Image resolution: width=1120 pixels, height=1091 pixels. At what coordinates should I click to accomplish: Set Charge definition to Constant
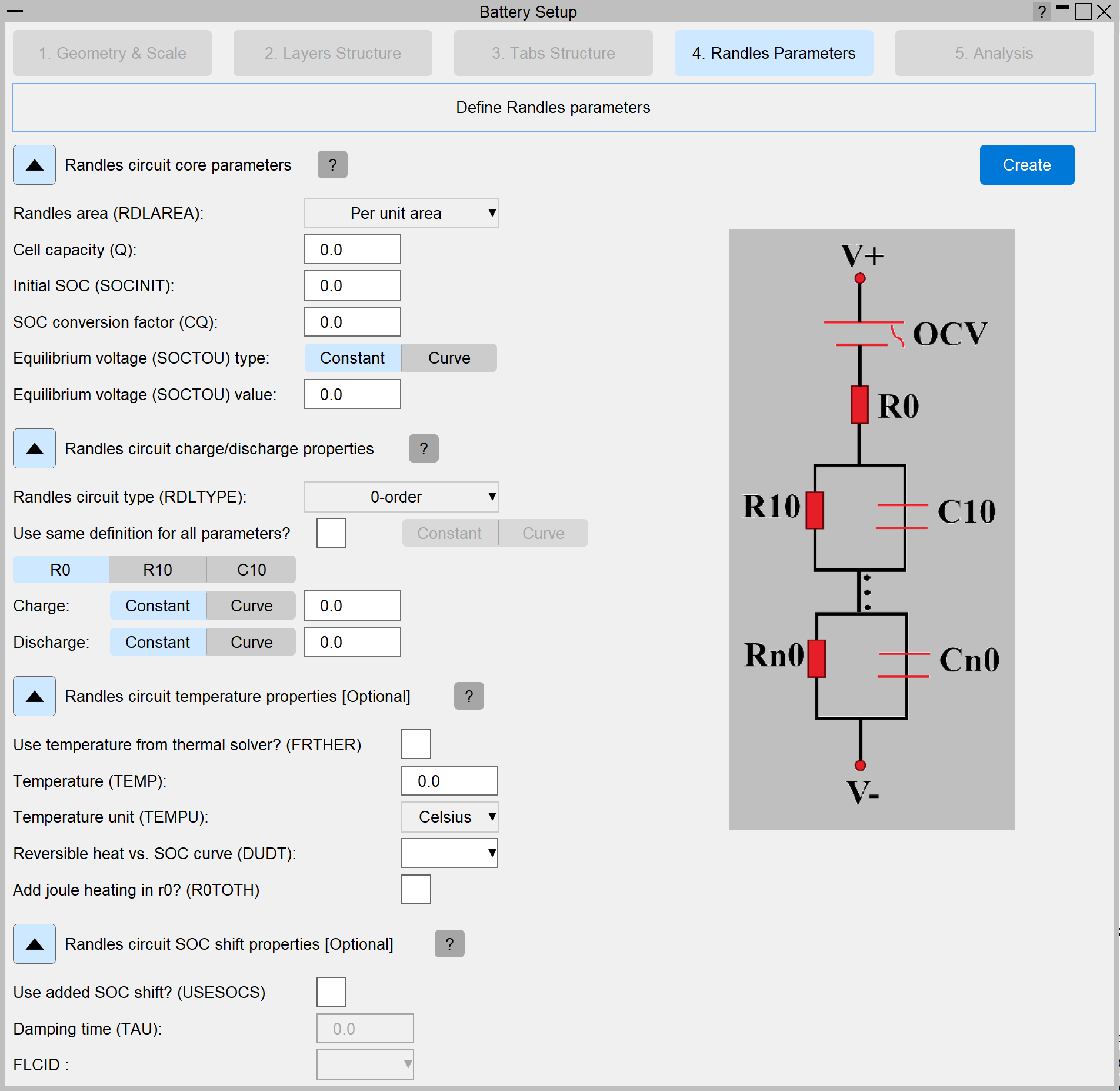(158, 606)
